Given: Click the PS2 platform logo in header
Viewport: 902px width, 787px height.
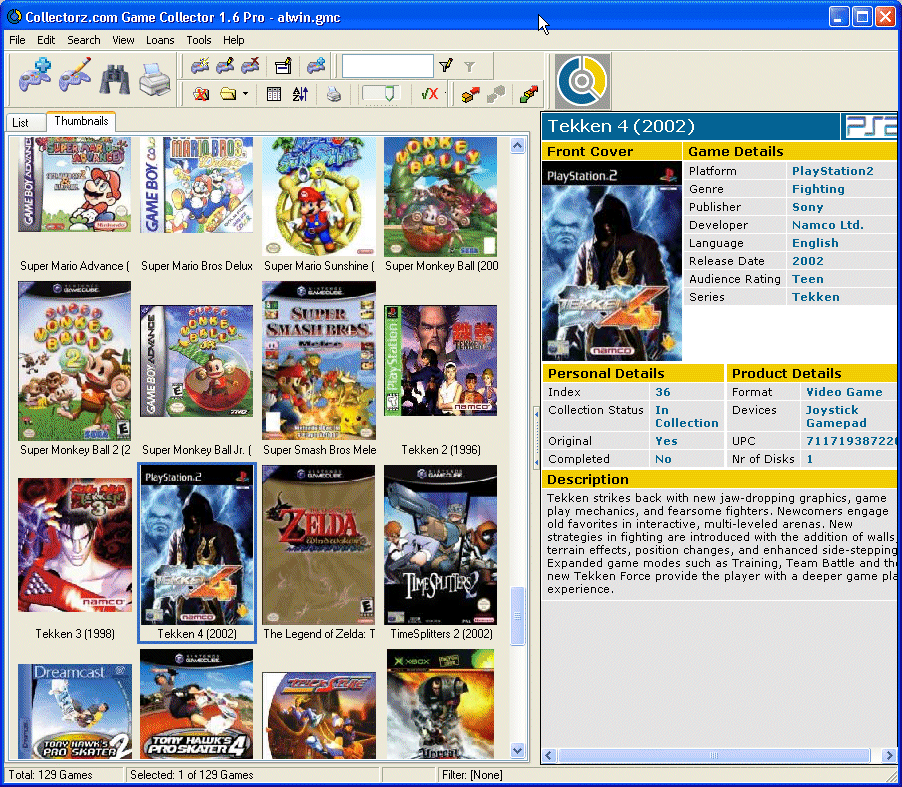Looking at the screenshot, I should pyautogui.click(x=869, y=126).
